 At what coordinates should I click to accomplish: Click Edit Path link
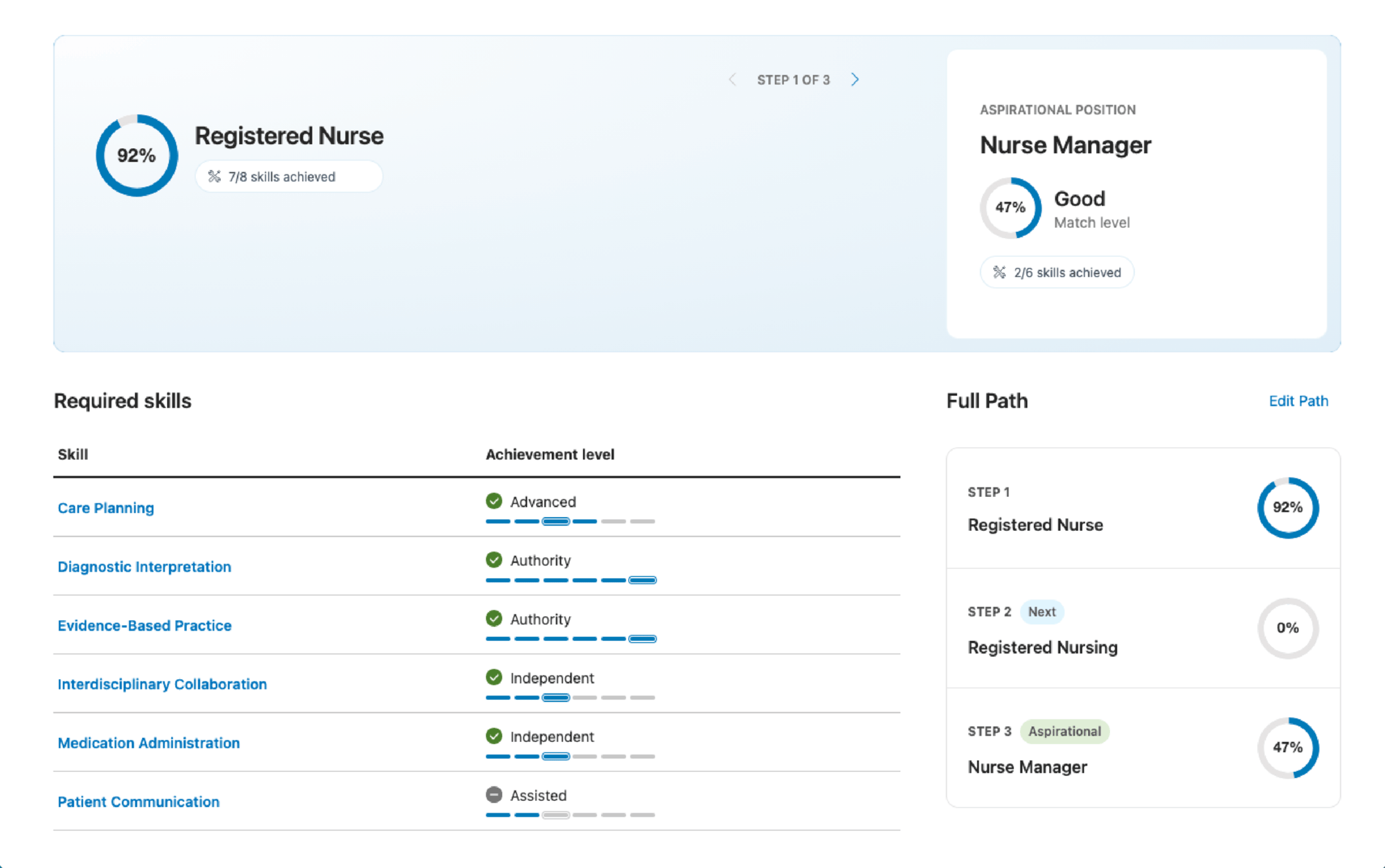(x=1298, y=401)
